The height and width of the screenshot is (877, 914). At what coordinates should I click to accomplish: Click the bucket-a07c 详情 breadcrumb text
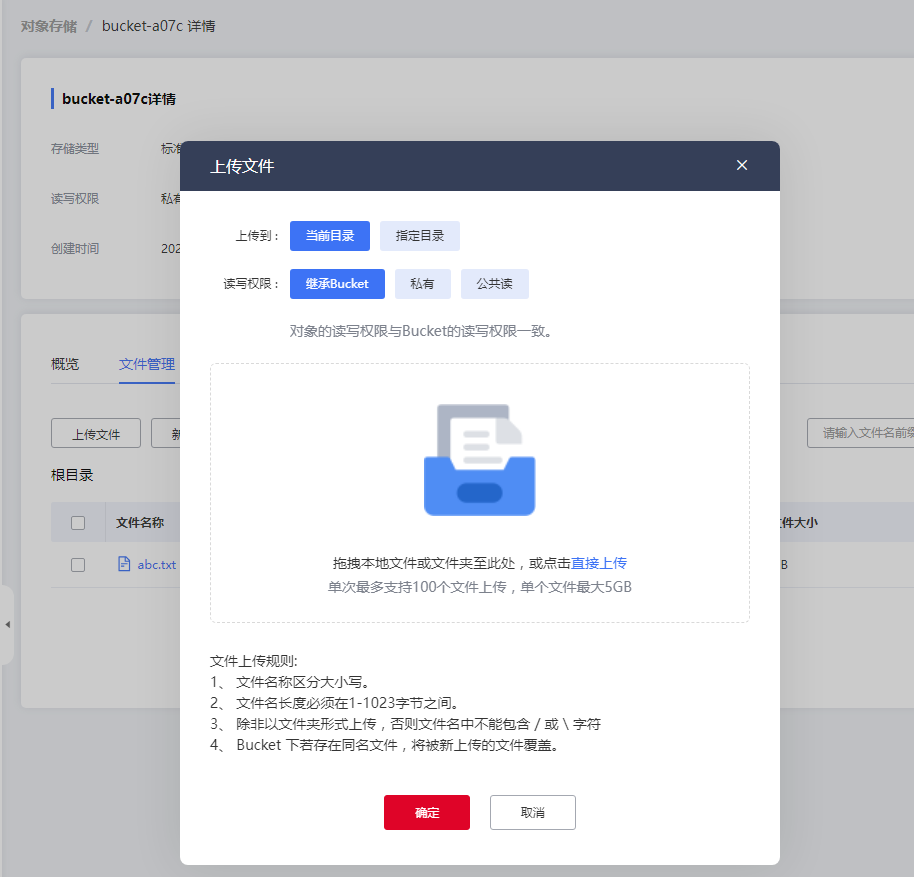click(159, 26)
